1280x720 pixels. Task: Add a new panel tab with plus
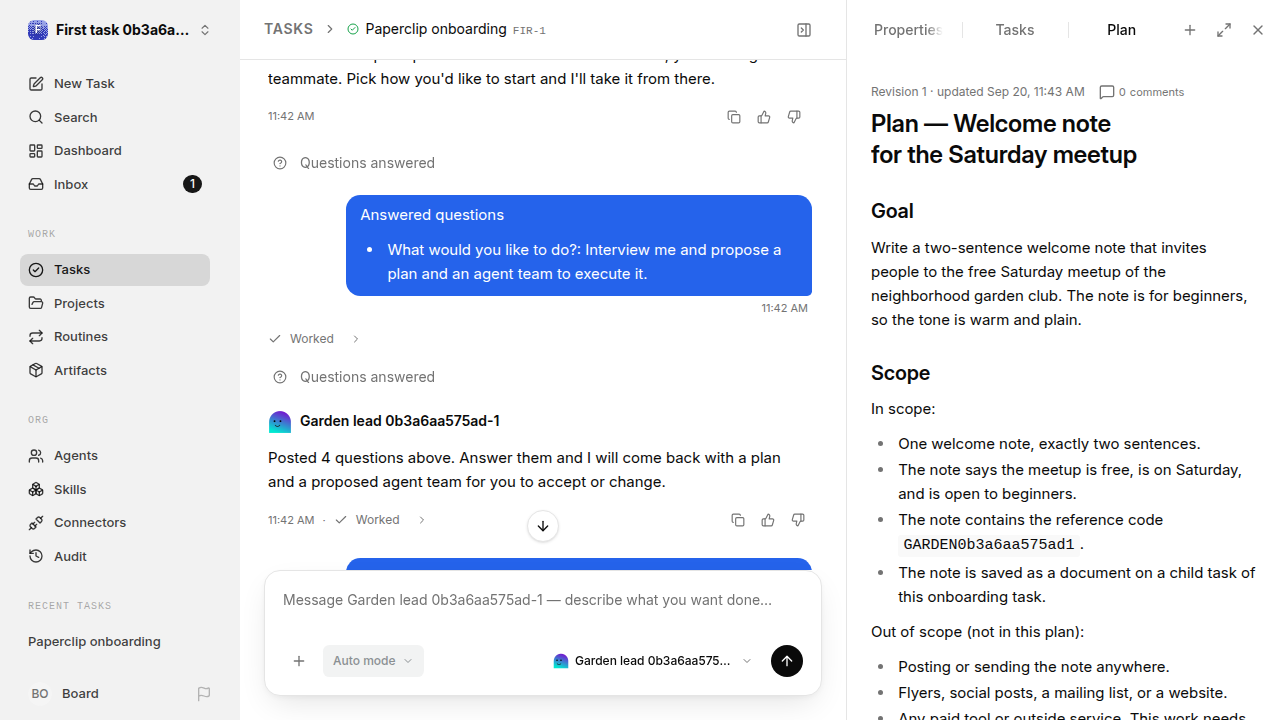(1190, 30)
